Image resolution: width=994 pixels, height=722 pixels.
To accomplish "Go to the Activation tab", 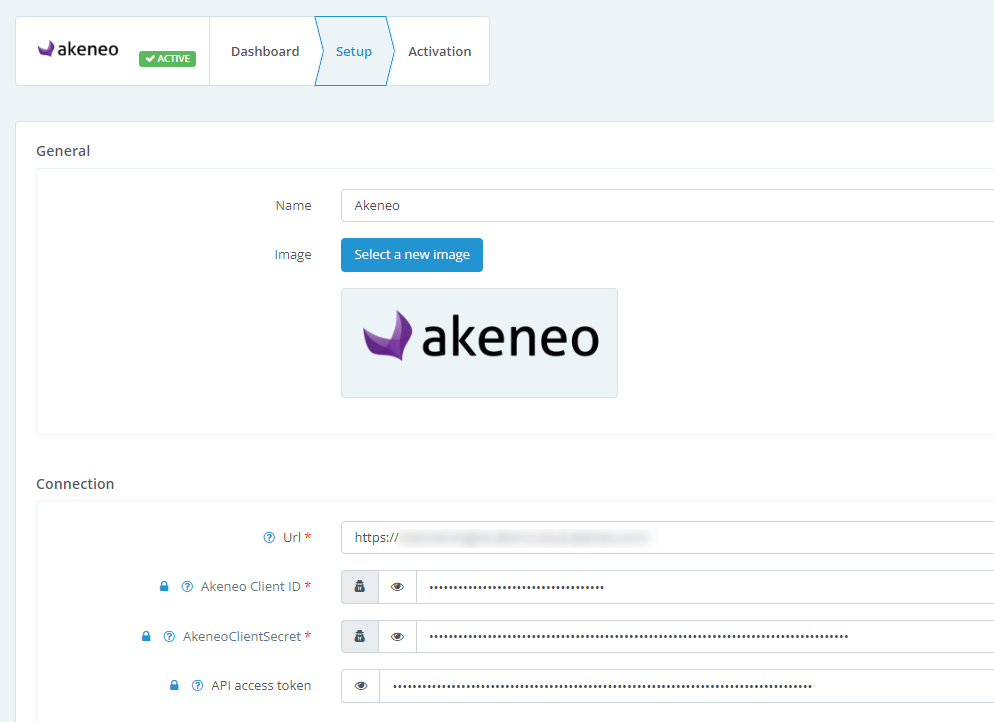I will coord(439,51).
